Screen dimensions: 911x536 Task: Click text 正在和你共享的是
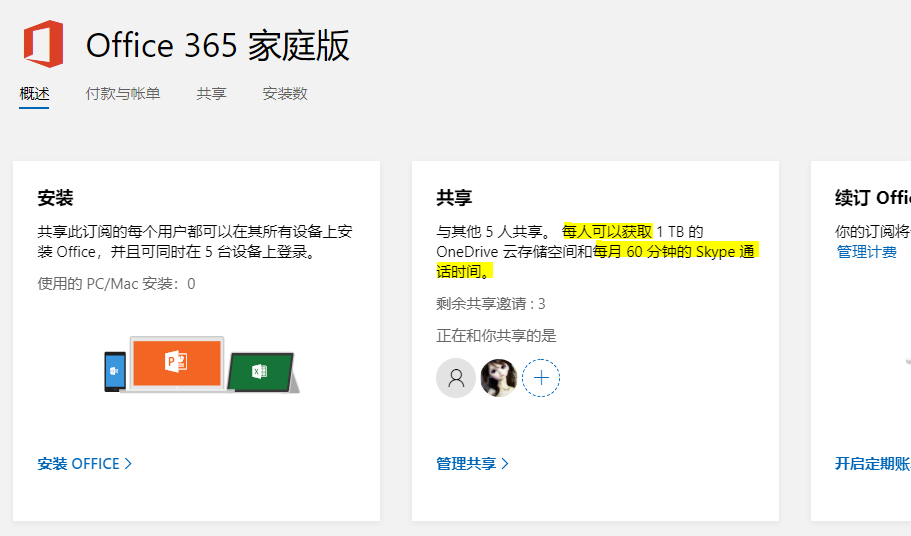pos(496,335)
